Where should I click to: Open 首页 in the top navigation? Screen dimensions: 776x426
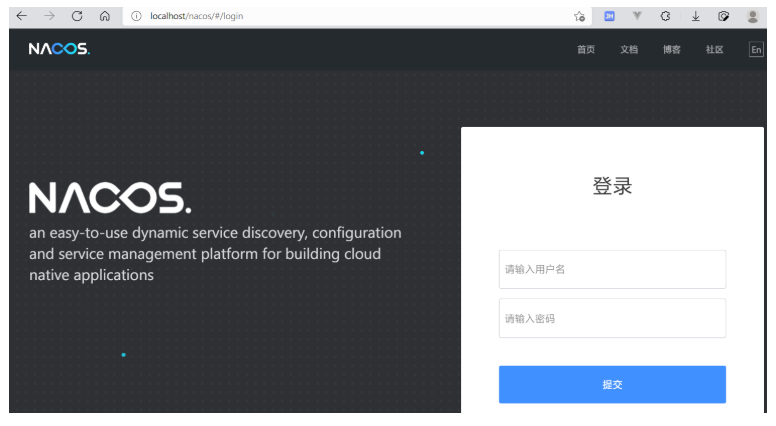(586, 49)
